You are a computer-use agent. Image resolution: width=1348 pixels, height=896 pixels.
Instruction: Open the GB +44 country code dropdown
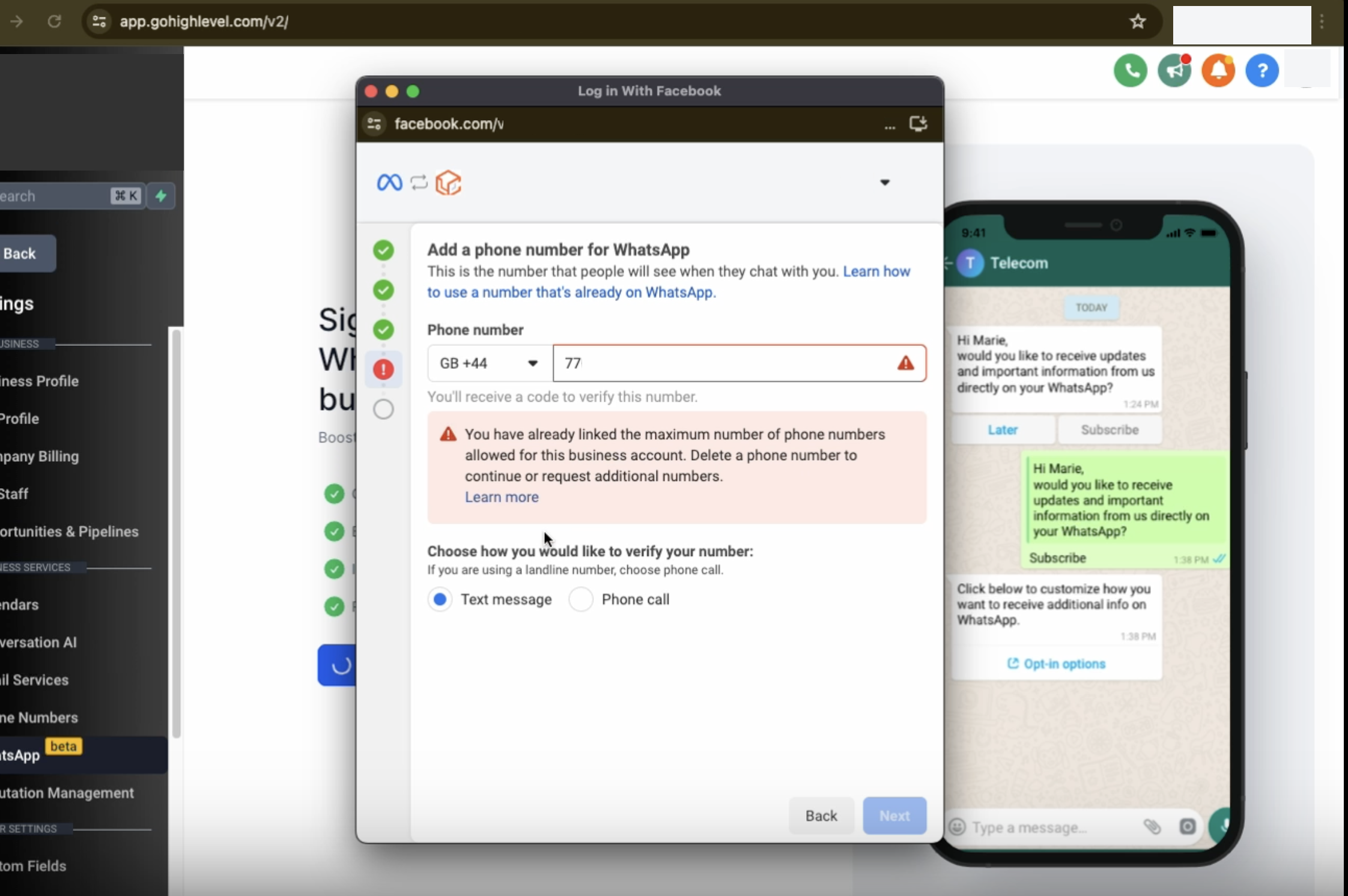(x=489, y=363)
